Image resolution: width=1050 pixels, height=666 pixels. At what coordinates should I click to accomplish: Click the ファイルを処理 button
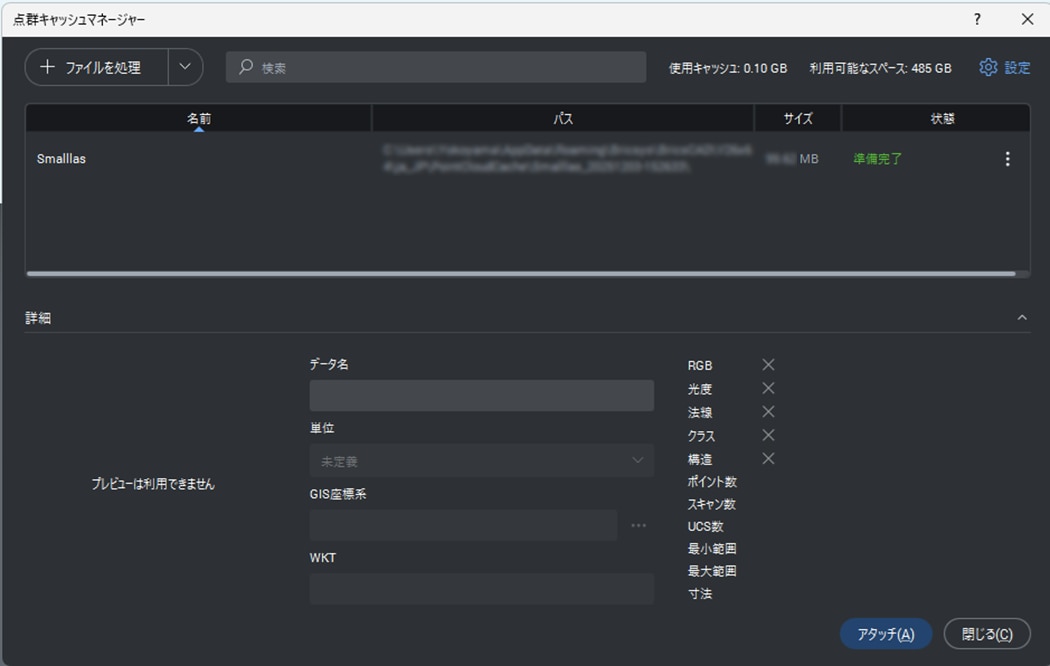pyautogui.click(x=97, y=67)
